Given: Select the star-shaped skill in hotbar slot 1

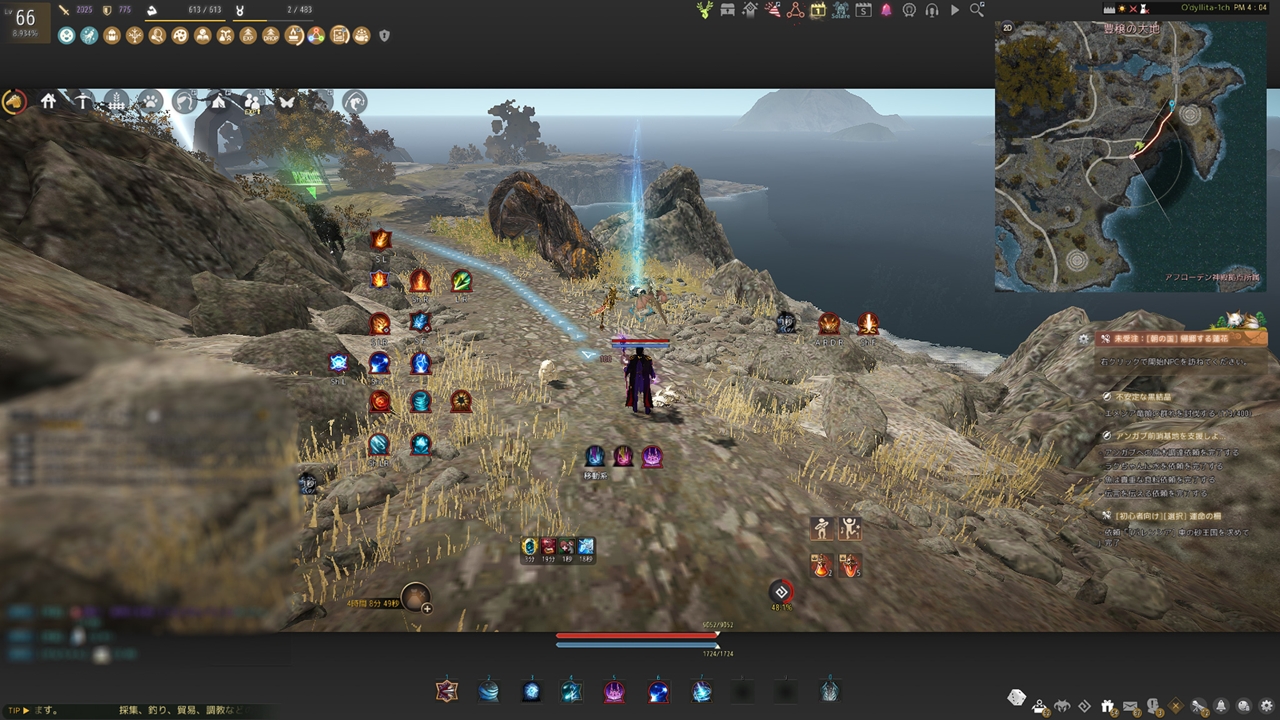Looking at the screenshot, I should [x=446, y=690].
